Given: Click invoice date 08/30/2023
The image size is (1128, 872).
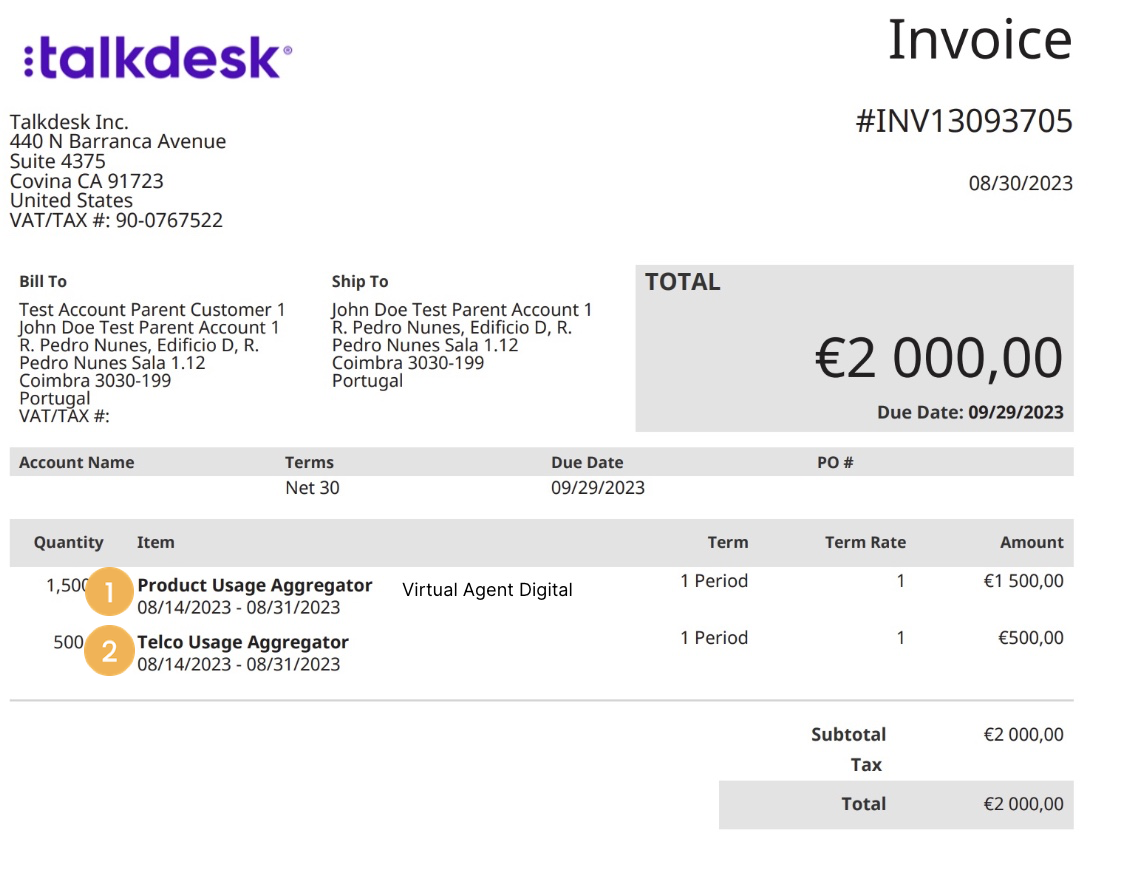Looking at the screenshot, I should tap(1020, 183).
